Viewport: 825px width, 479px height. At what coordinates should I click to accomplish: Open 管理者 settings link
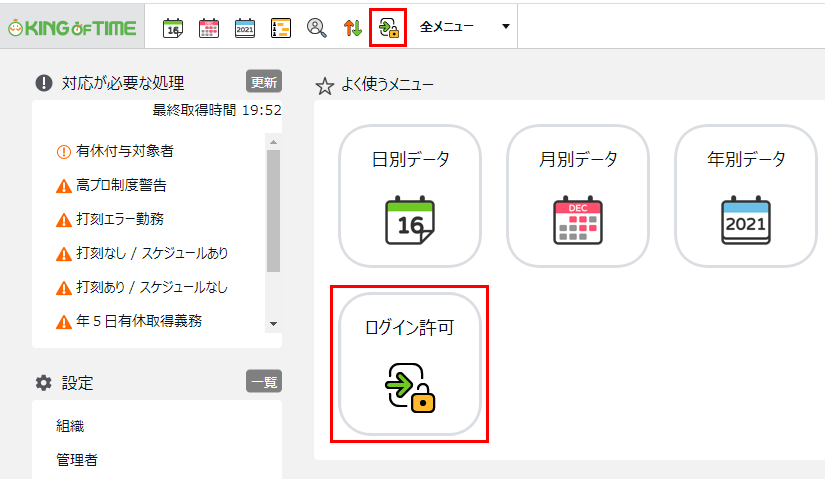[77, 460]
